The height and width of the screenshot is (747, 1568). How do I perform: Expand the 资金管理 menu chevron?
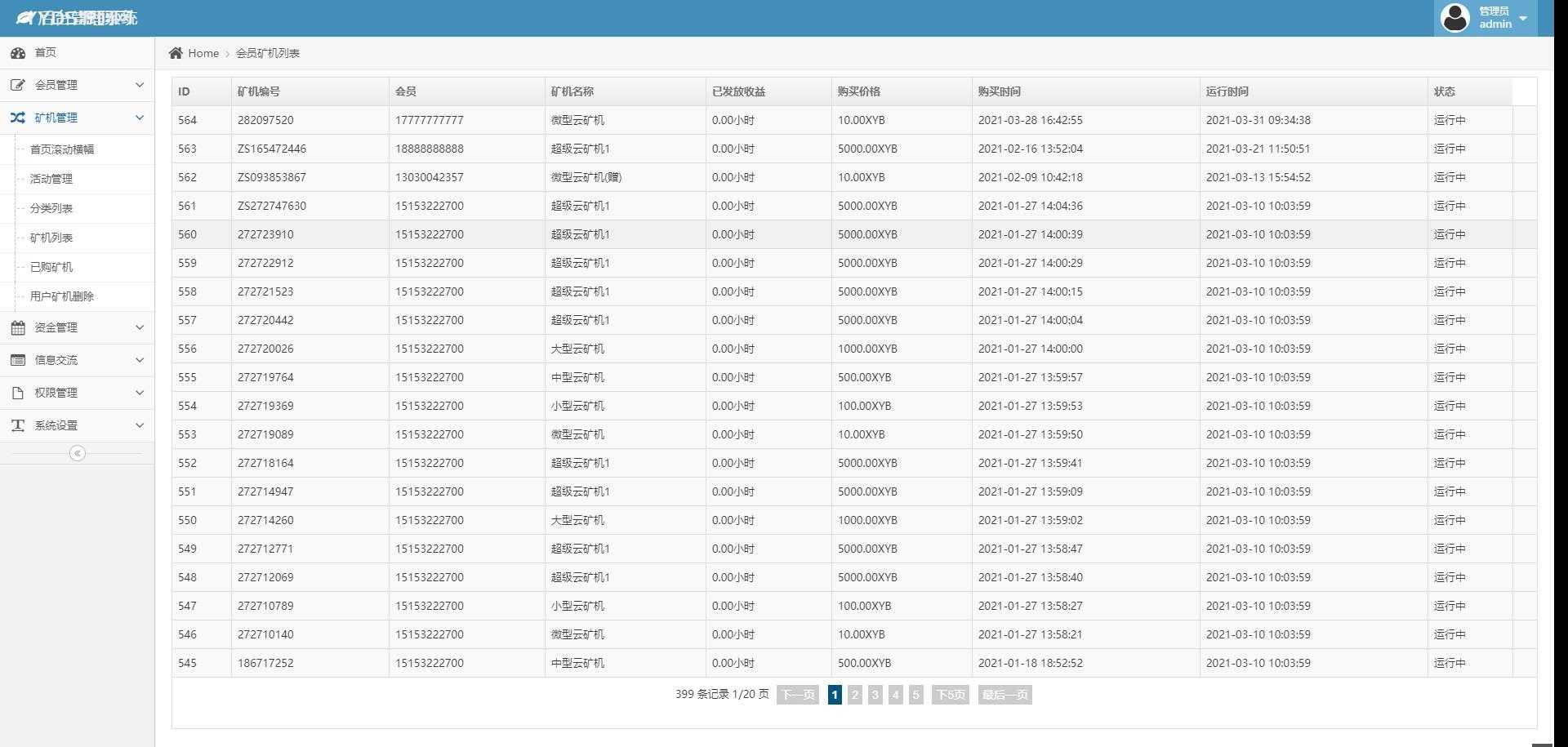click(140, 327)
